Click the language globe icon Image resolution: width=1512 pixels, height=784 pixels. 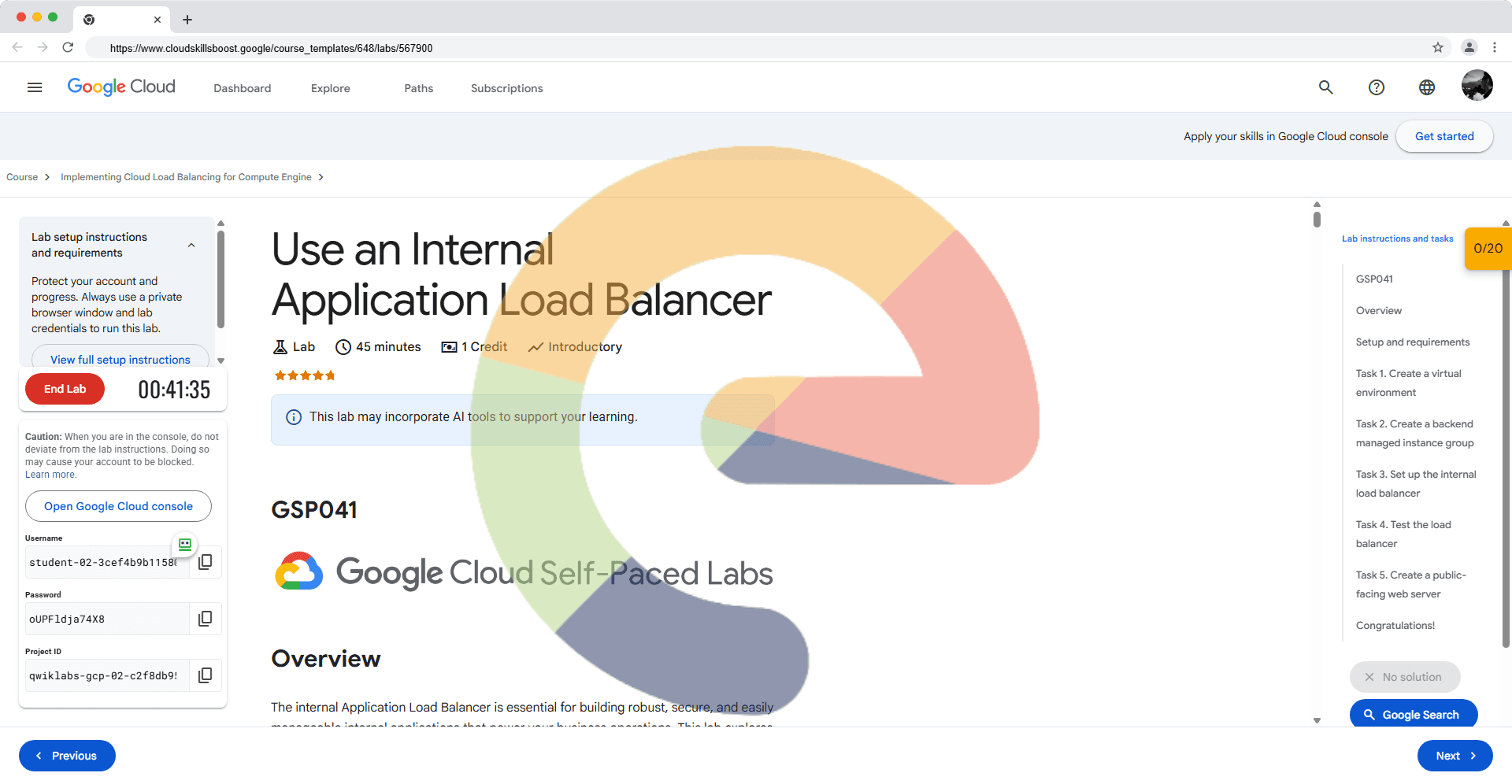[x=1427, y=87]
